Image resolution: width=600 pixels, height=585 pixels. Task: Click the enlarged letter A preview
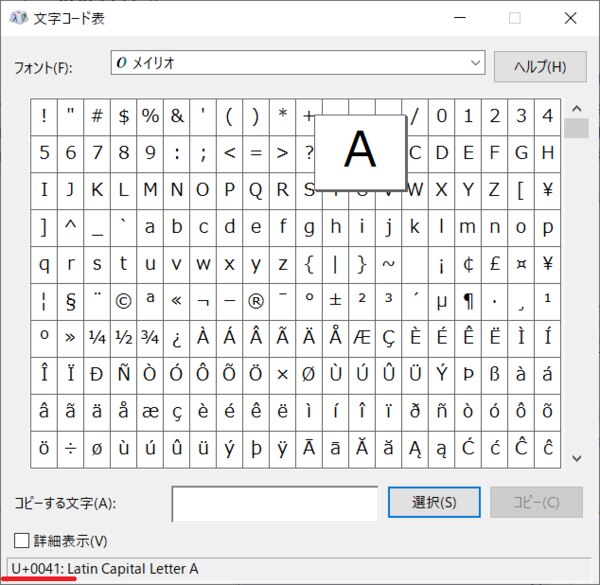click(359, 151)
